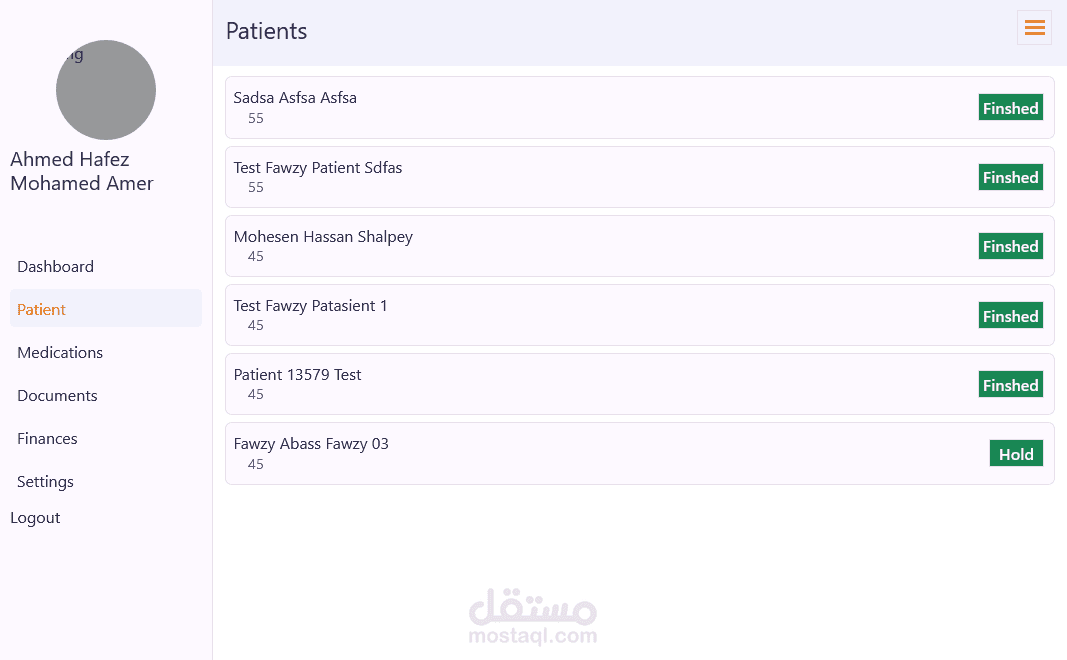The height and width of the screenshot is (660, 1067).
Task: Click Finshed badge for Mohesen Hassan
Action: click(1010, 246)
